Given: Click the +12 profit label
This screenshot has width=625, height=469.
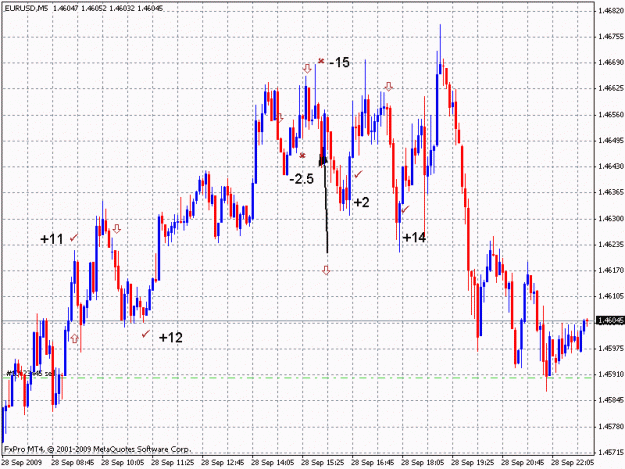Looking at the screenshot, I should [x=171, y=338].
